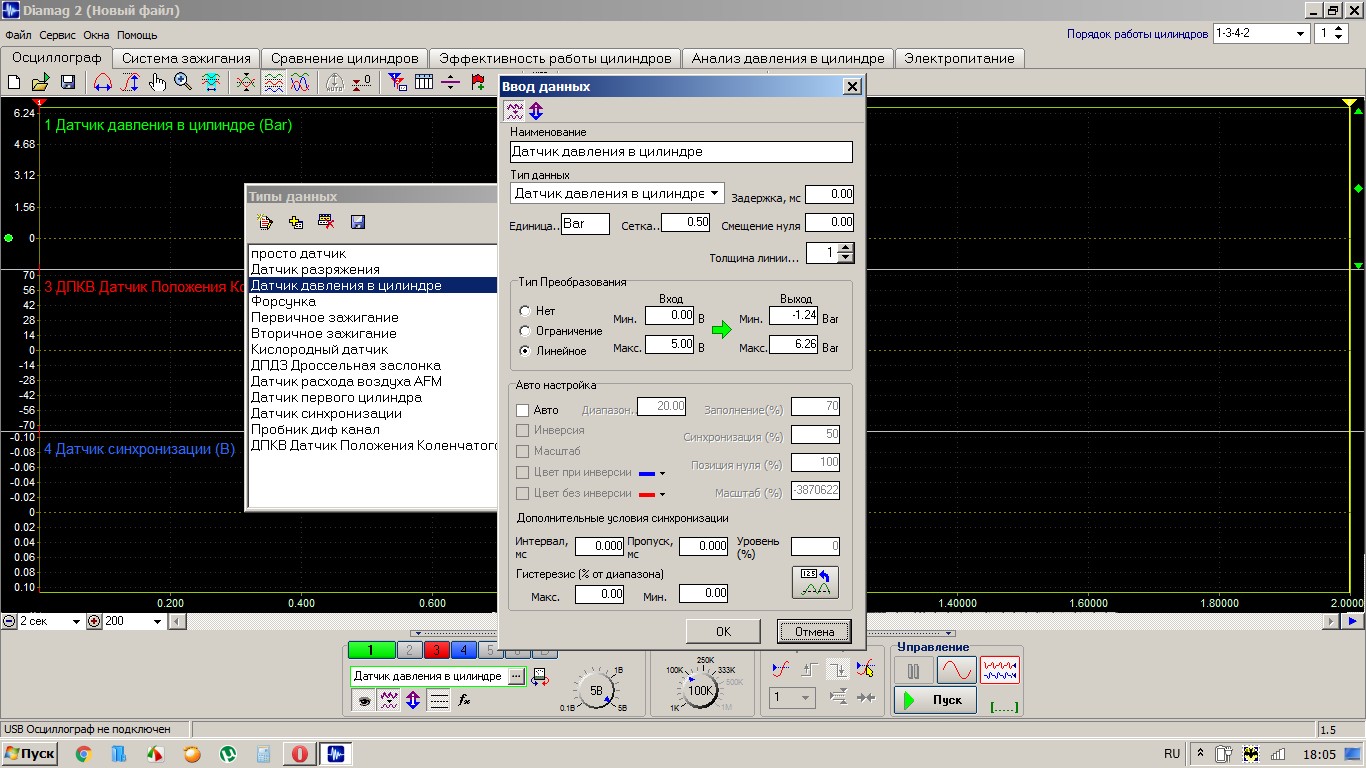Open the Тип данных dropdown
Viewport: 1366px width, 768px height.
click(x=715, y=193)
